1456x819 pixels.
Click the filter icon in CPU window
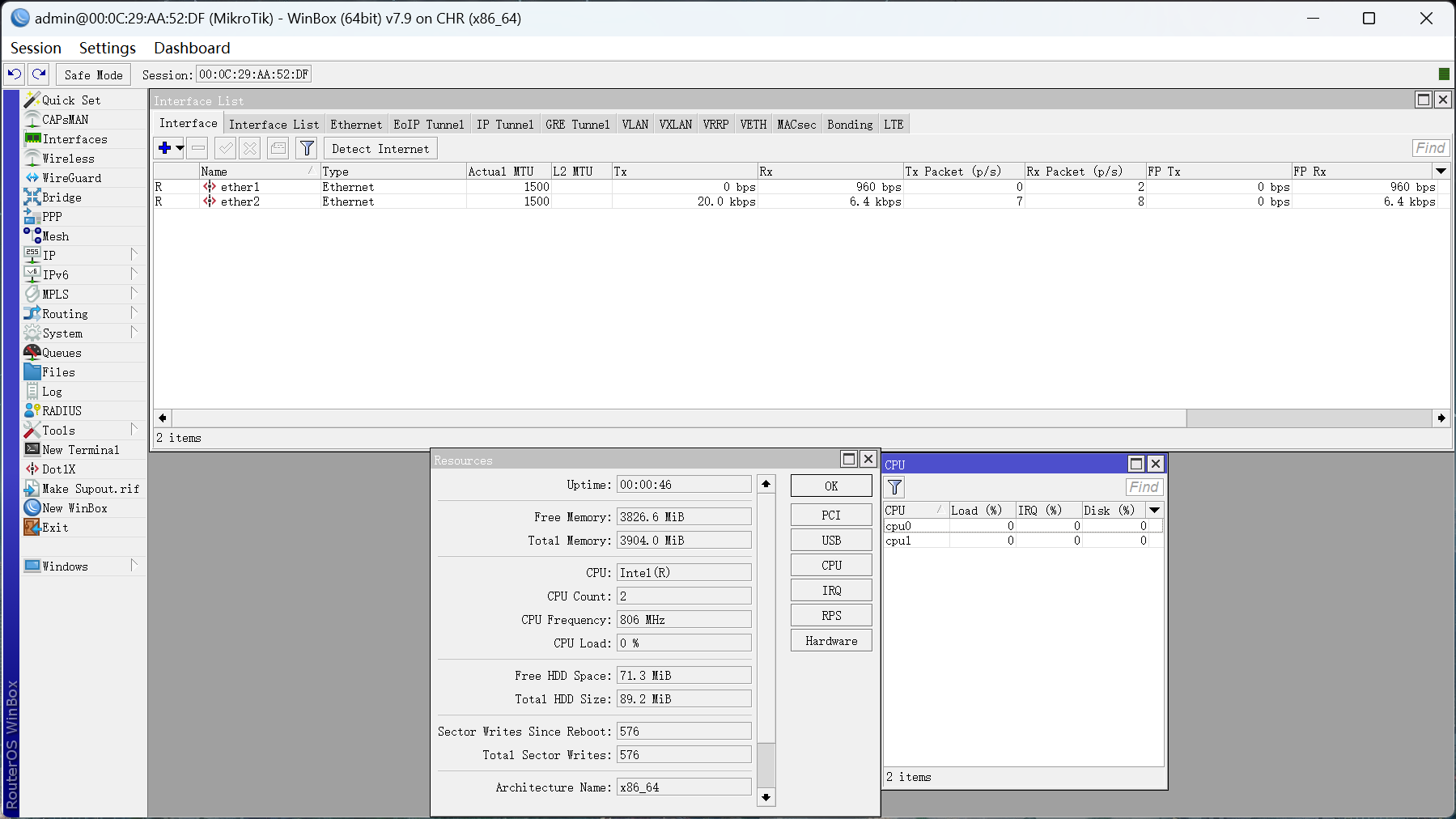(x=894, y=487)
